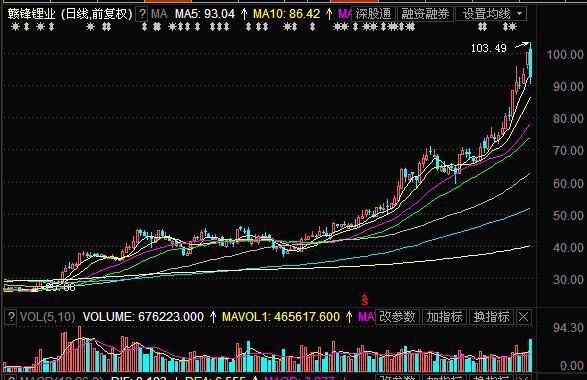The height and width of the screenshot is (380, 587).
Task: Click the 30.00 price axis label
Action: (568, 280)
